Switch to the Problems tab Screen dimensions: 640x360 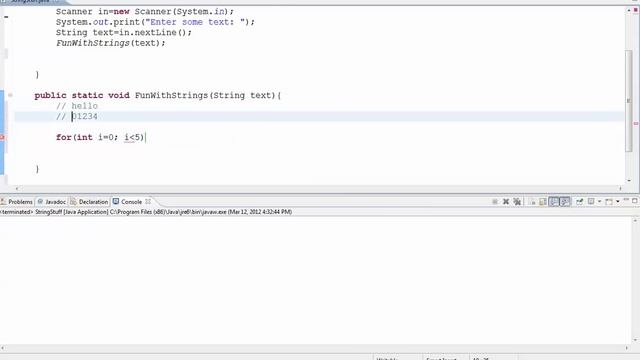(17, 202)
